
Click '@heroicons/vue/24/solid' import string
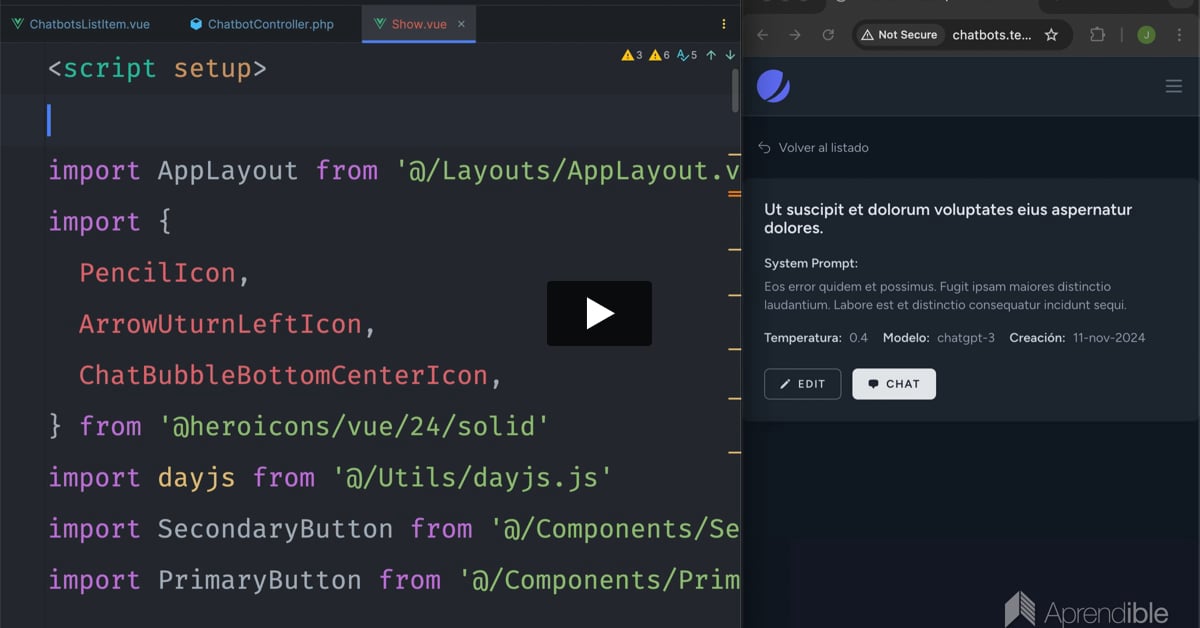(354, 426)
